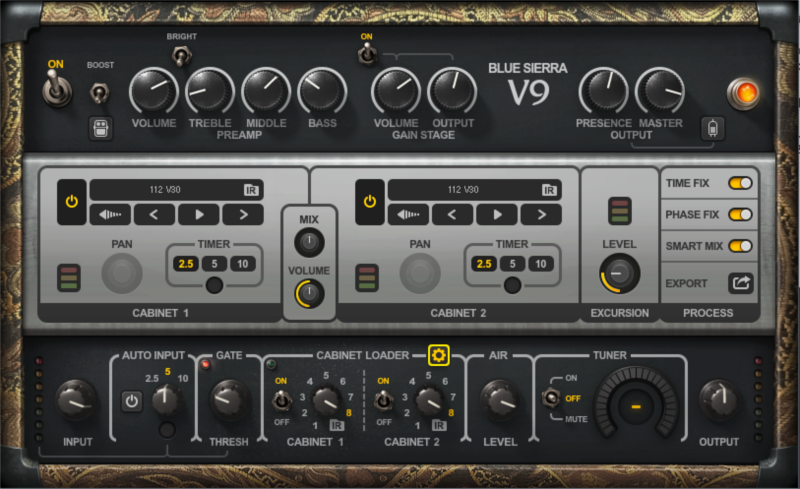Click the tube icon beside Master
The image size is (800, 489).
[x=713, y=128]
